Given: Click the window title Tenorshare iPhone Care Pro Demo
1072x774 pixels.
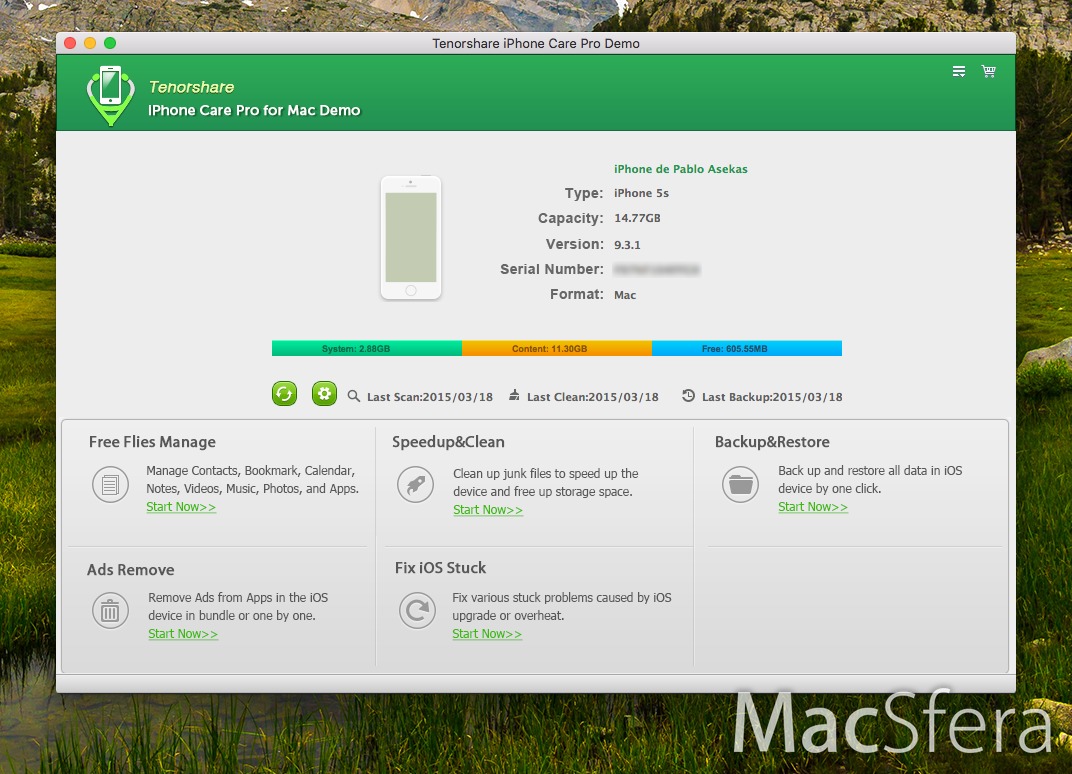Looking at the screenshot, I should (536, 43).
